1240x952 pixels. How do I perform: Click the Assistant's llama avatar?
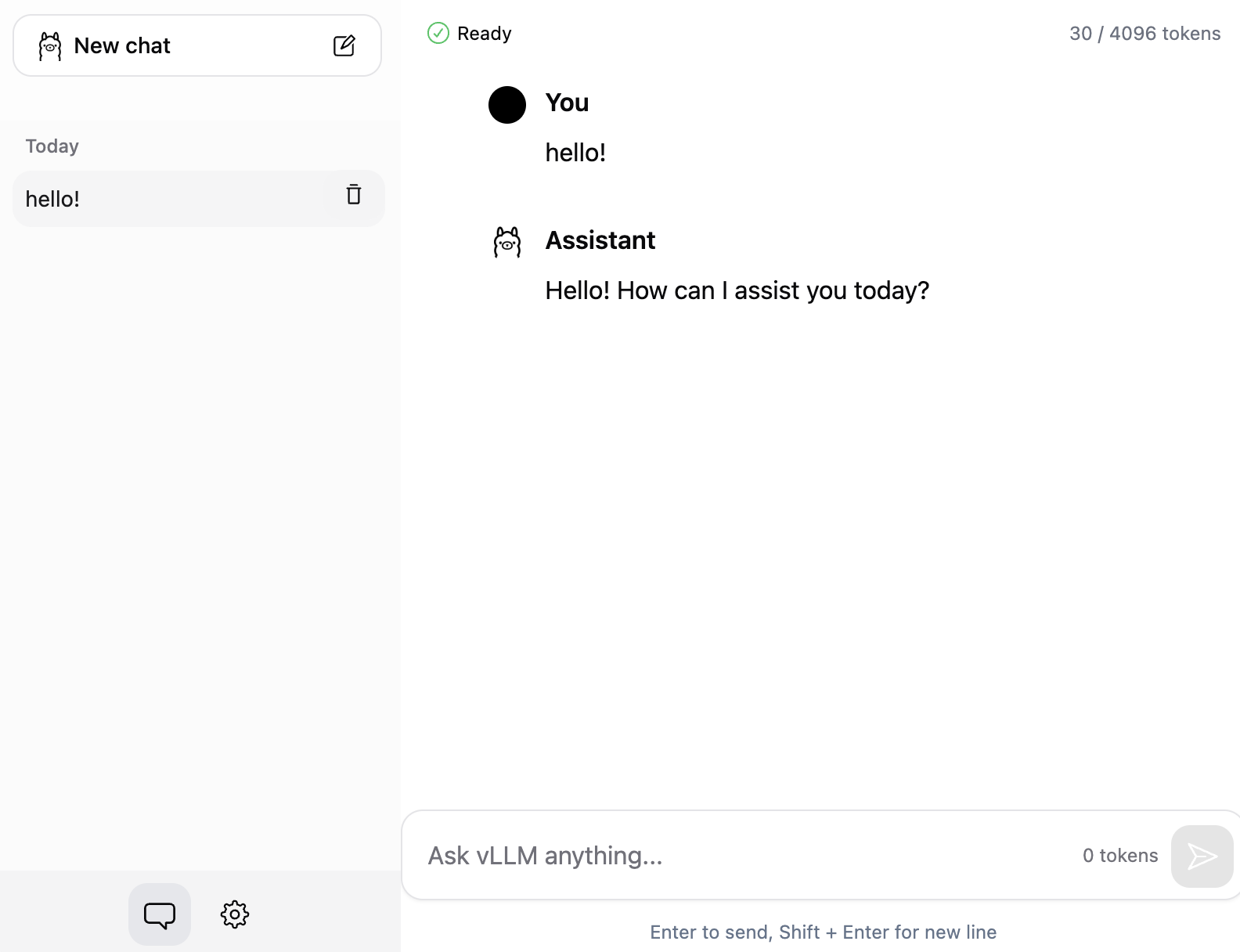(x=506, y=241)
